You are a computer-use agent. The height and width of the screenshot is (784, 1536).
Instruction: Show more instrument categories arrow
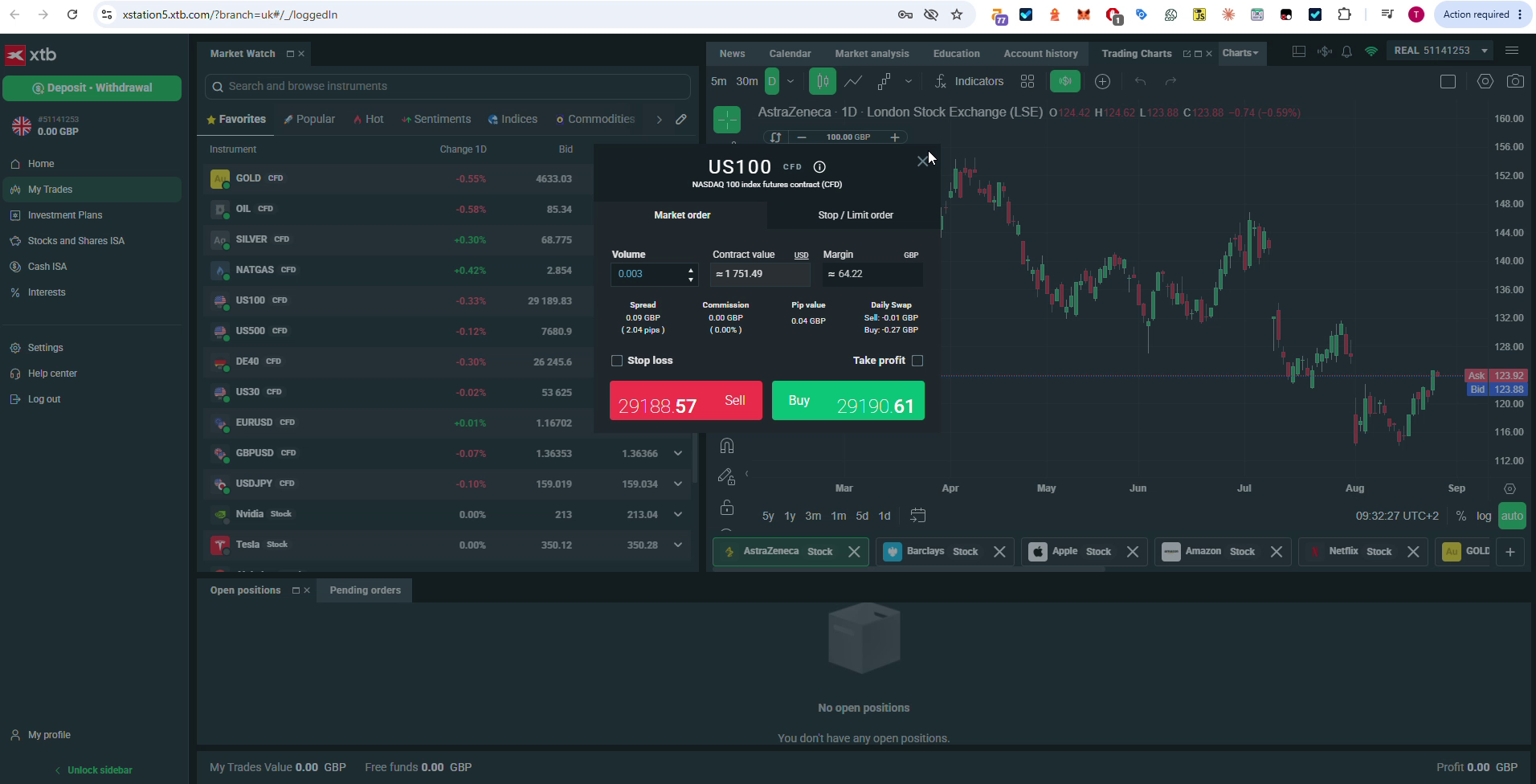(660, 119)
